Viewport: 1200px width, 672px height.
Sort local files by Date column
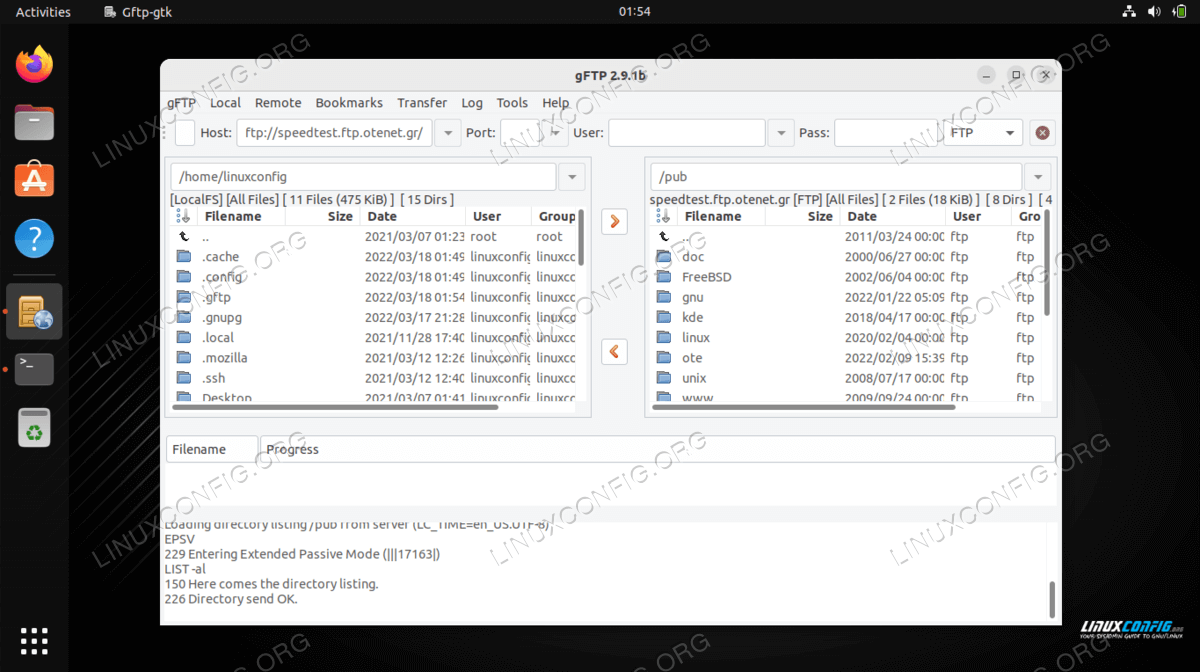[x=412, y=216]
